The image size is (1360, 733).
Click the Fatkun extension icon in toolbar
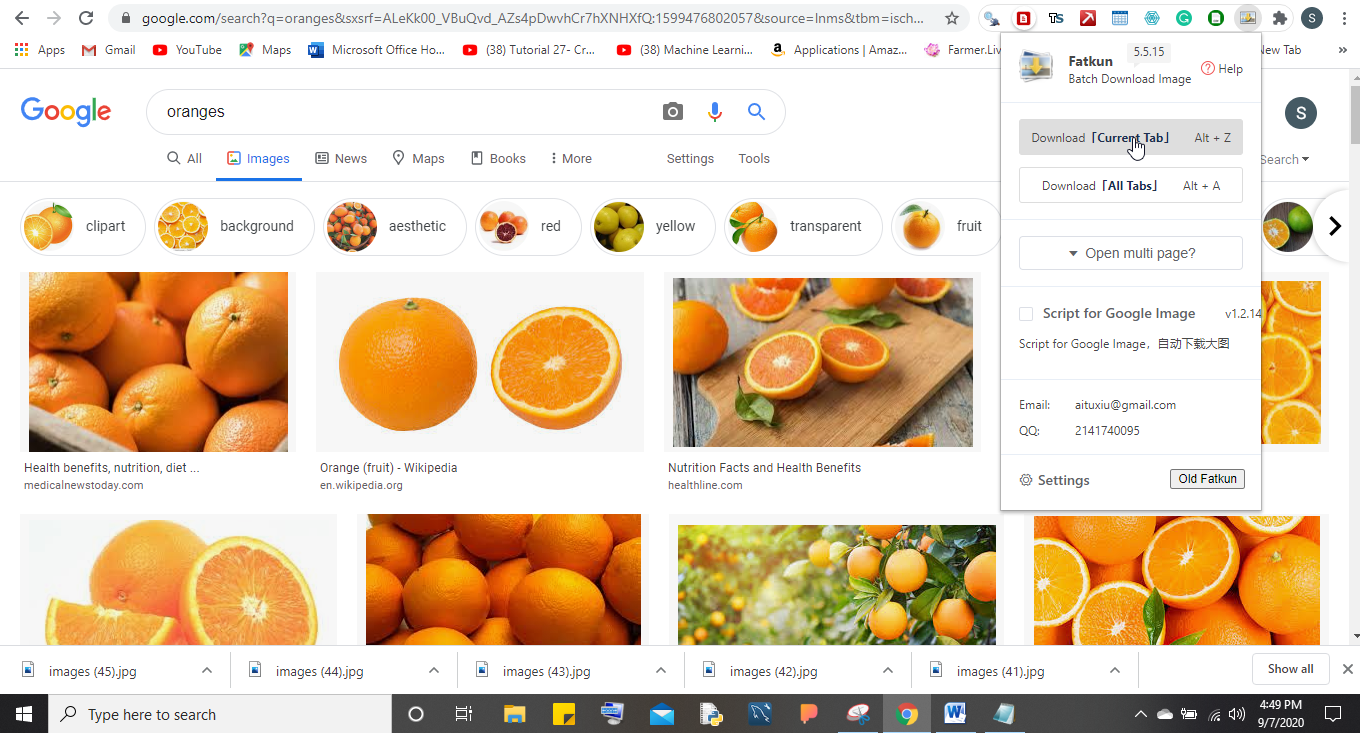pos(1246,18)
